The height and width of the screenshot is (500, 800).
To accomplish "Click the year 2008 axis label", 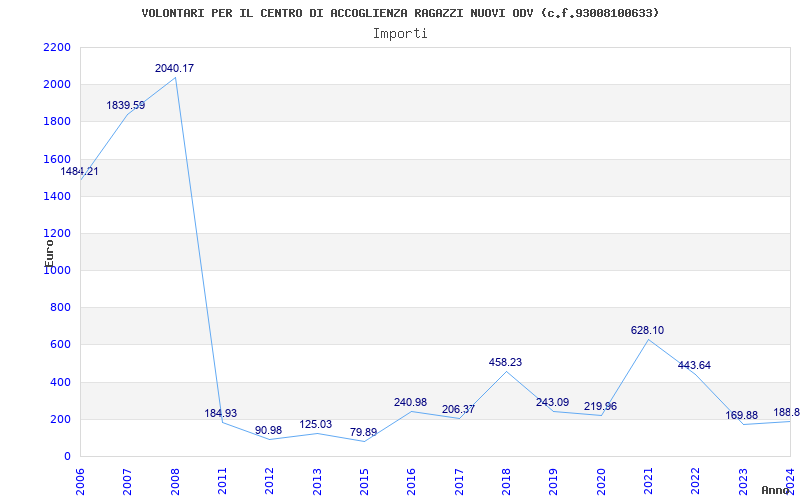I will coord(175,482).
